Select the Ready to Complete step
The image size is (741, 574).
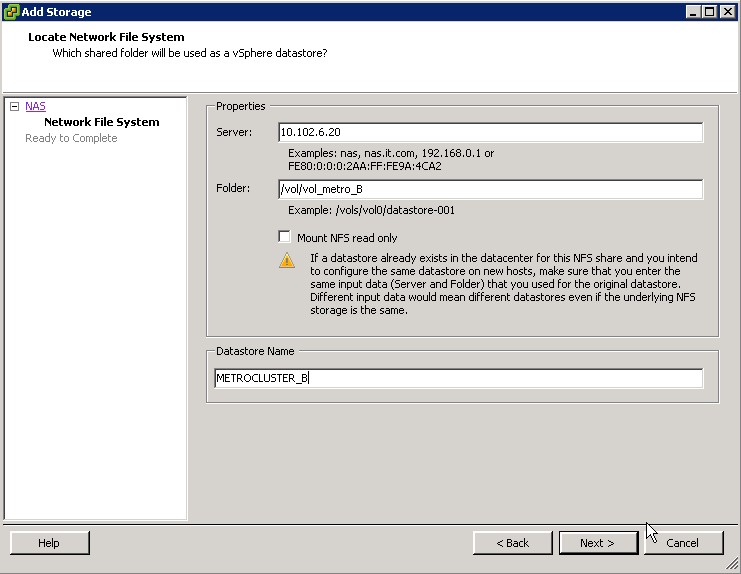click(71, 138)
